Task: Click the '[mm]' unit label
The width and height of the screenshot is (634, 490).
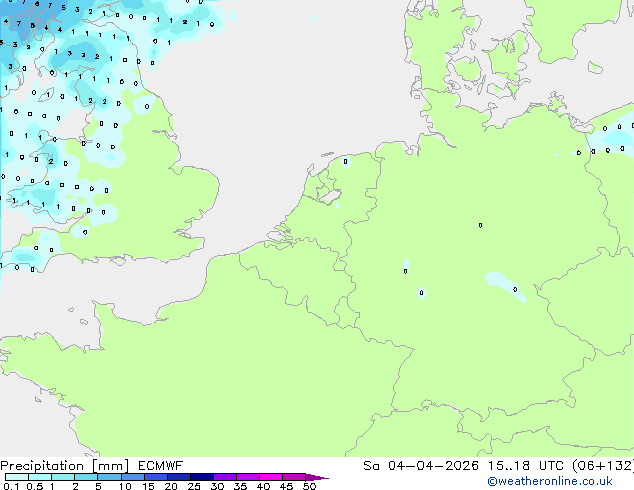Action: (110, 466)
